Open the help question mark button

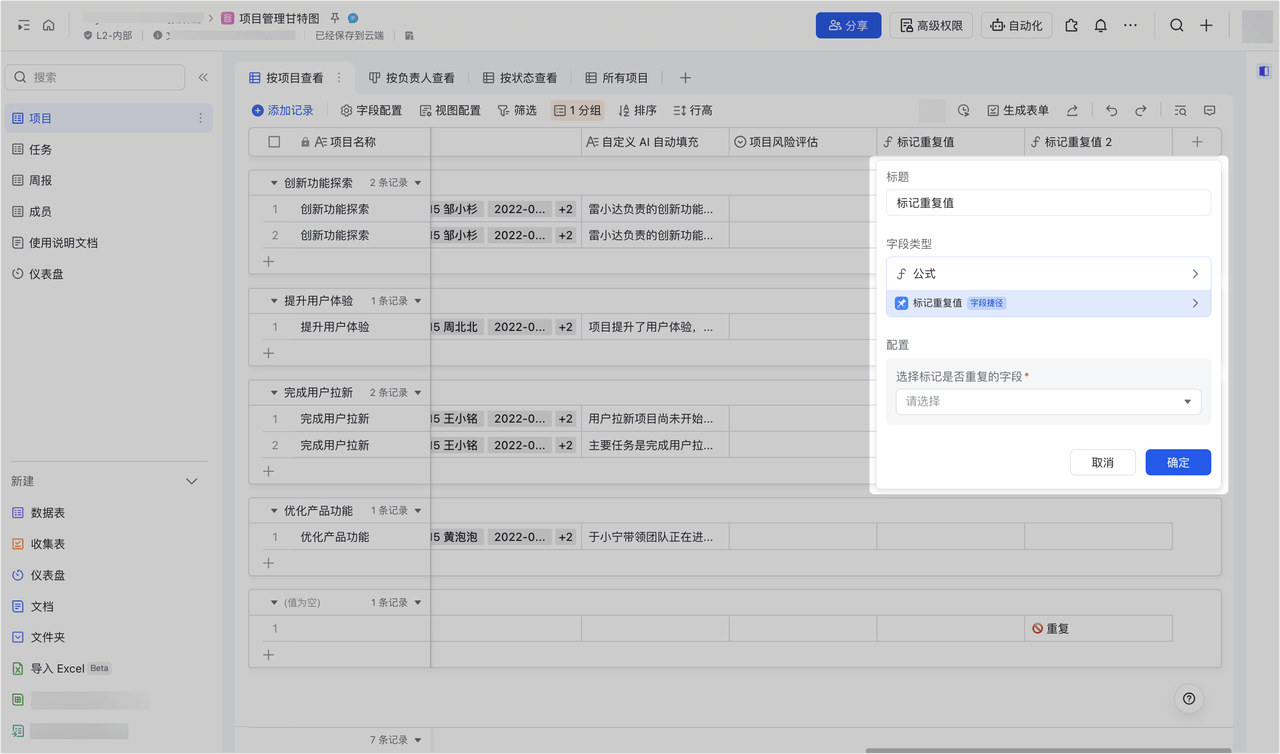coord(1189,699)
